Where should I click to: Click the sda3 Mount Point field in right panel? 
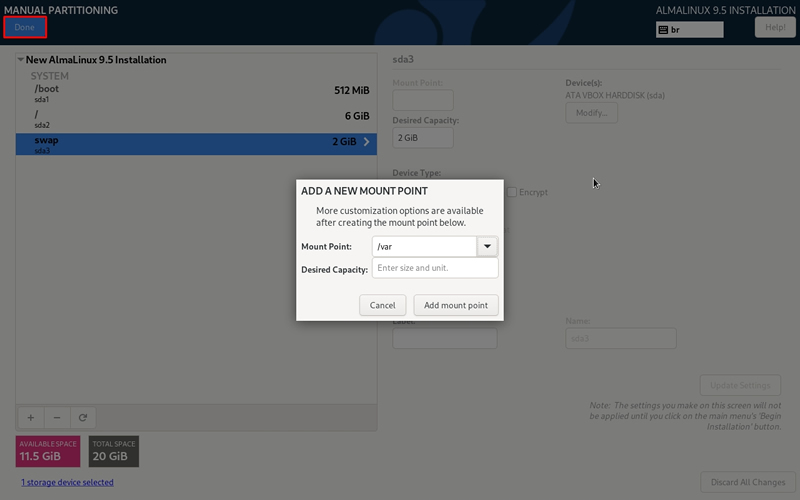coord(423,100)
